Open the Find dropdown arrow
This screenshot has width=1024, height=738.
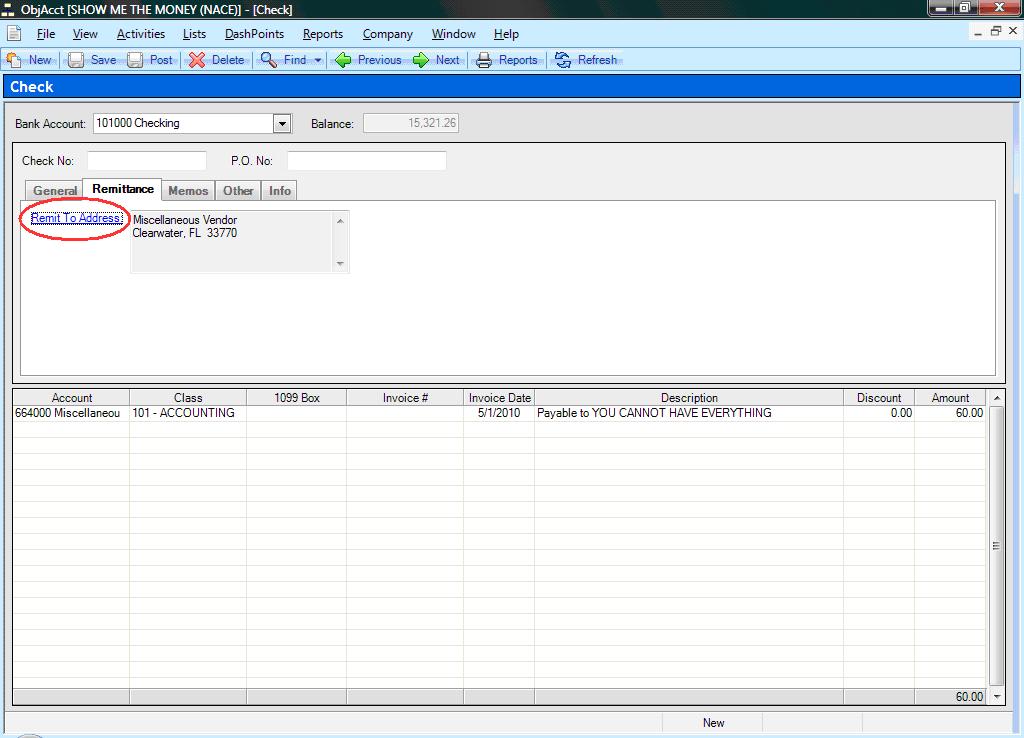(x=318, y=60)
